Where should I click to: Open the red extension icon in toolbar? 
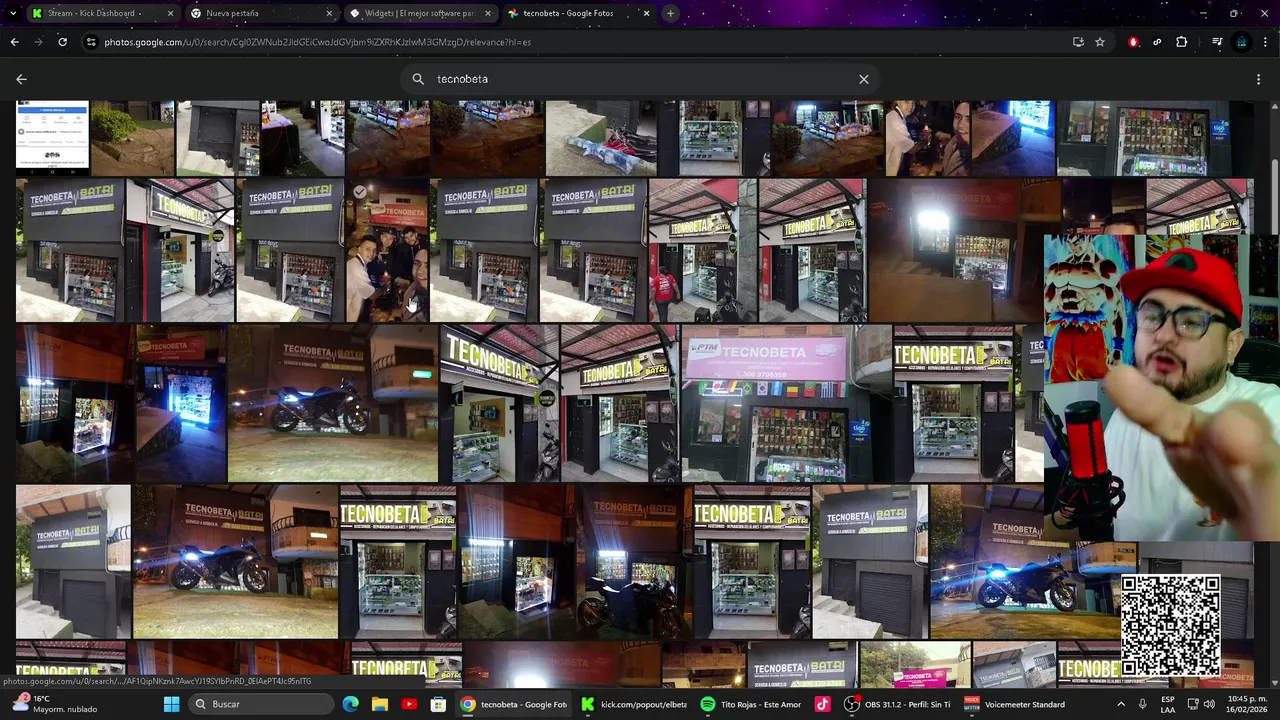[x=1133, y=42]
